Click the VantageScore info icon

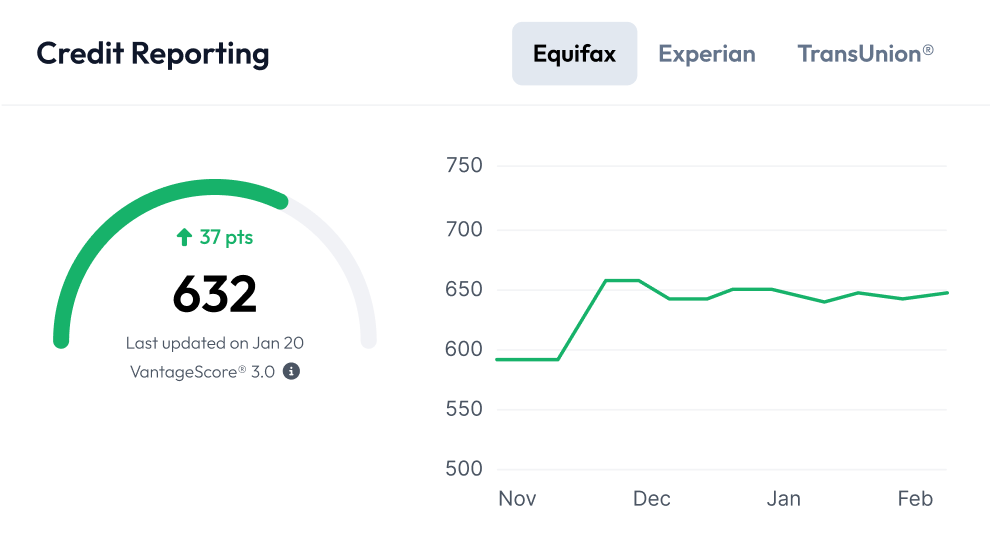pyautogui.click(x=291, y=371)
